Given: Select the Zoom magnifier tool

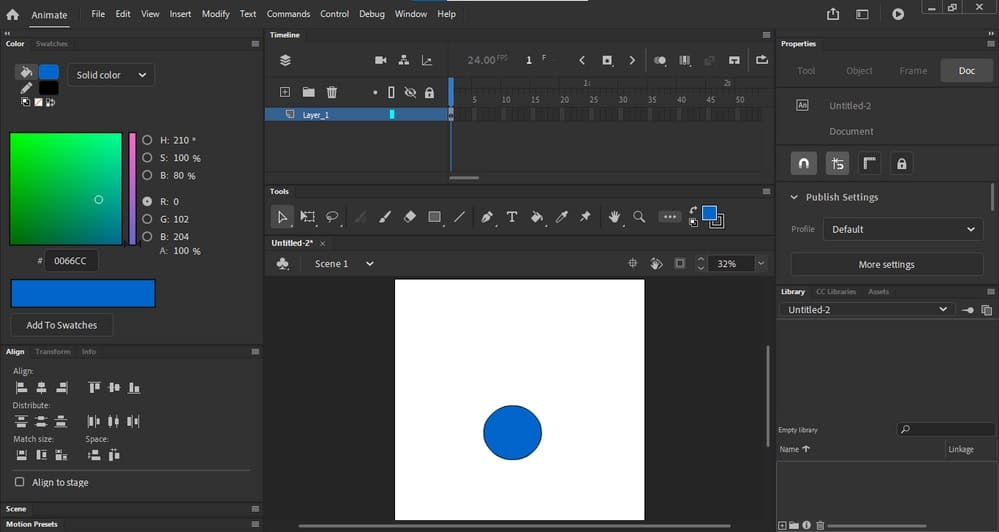Looking at the screenshot, I should tap(639, 217).
